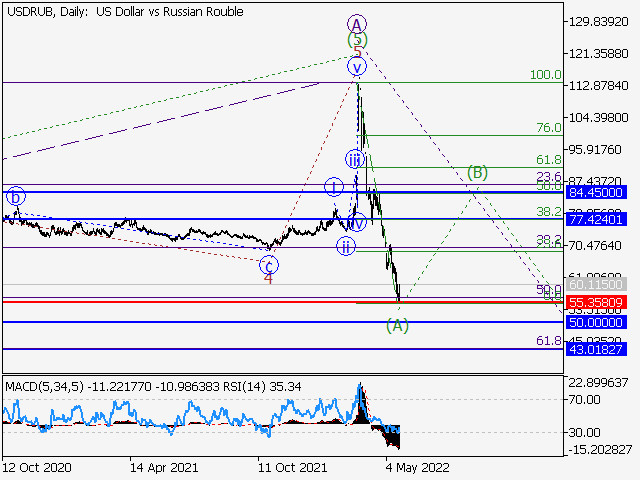Click the 100.0 Fibonacci level label
The width and height of the screenshot is (640, 480).
click(x=546, y=75)
